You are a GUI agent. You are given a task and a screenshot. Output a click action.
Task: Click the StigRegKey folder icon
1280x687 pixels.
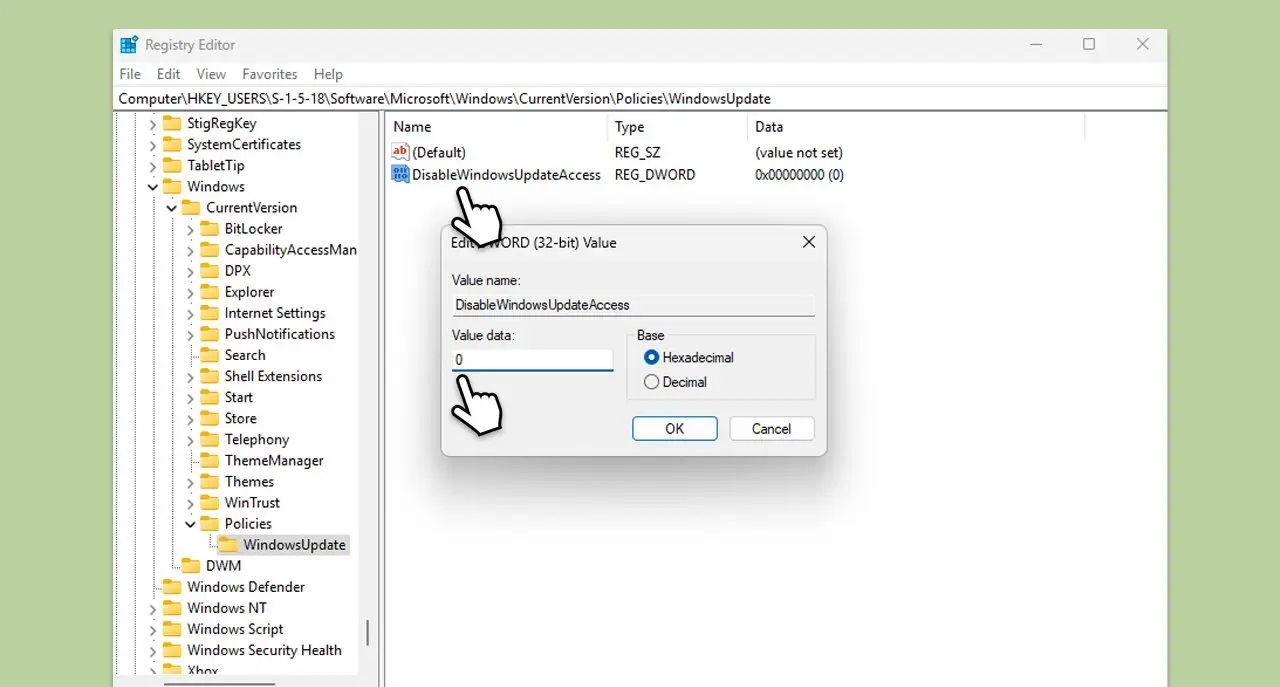tap(172, 123)
